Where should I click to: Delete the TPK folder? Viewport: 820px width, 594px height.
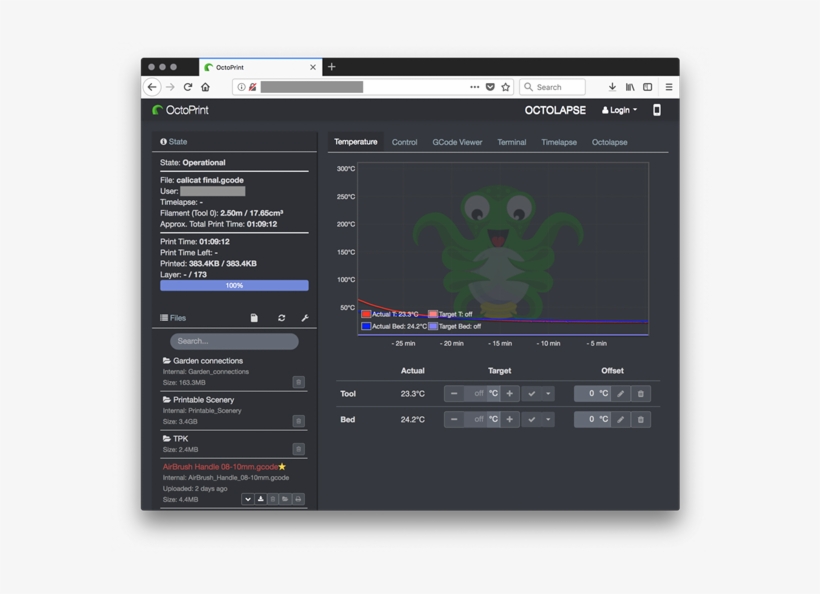(299, 449)
